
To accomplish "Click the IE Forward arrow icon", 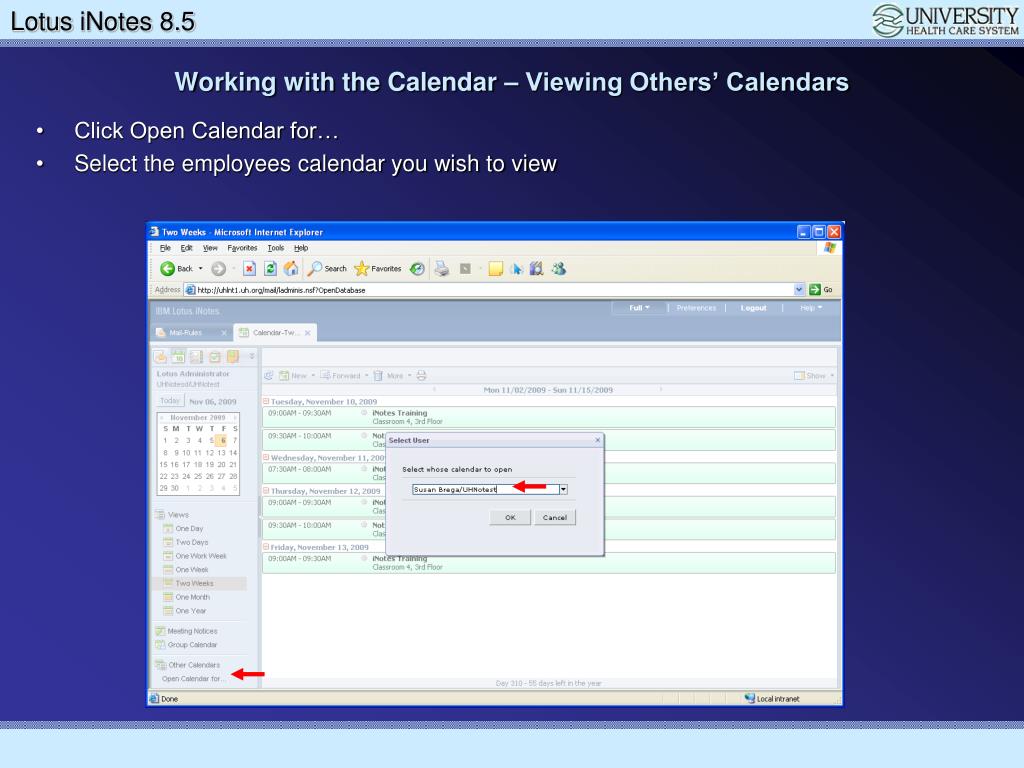I will coord(218,268).
